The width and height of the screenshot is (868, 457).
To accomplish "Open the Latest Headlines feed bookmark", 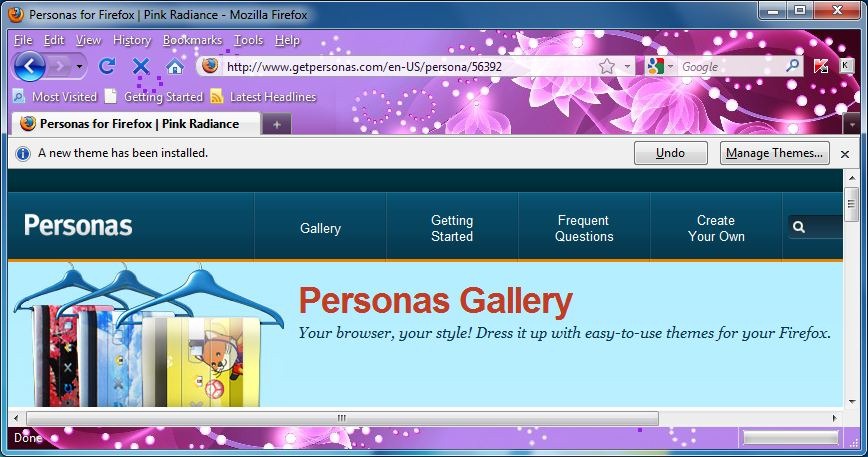I will [264, 96].
